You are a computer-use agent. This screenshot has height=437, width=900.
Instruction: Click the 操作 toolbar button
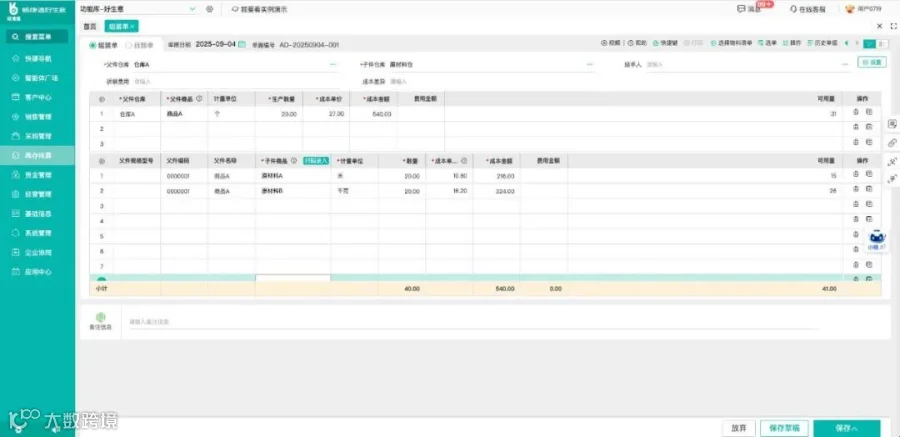point(792,43)
